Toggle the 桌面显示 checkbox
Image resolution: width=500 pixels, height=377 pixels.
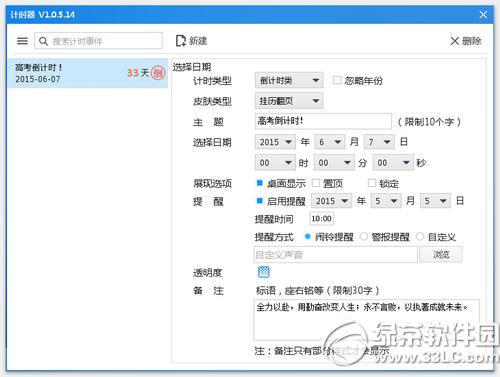[260, 183]
